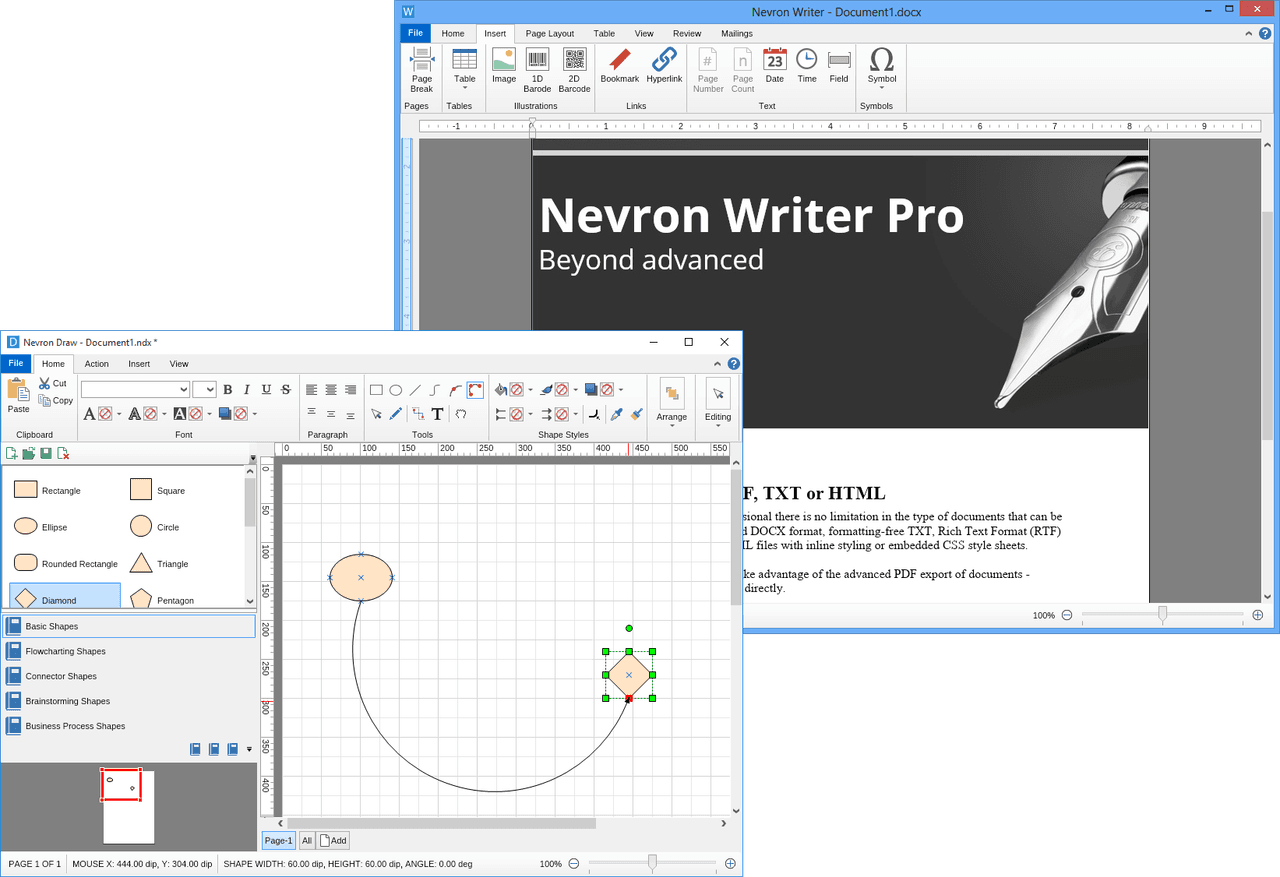The image size is (1280, 877).
Task: Align paragraph left in Draw
Action: point(311,390)
